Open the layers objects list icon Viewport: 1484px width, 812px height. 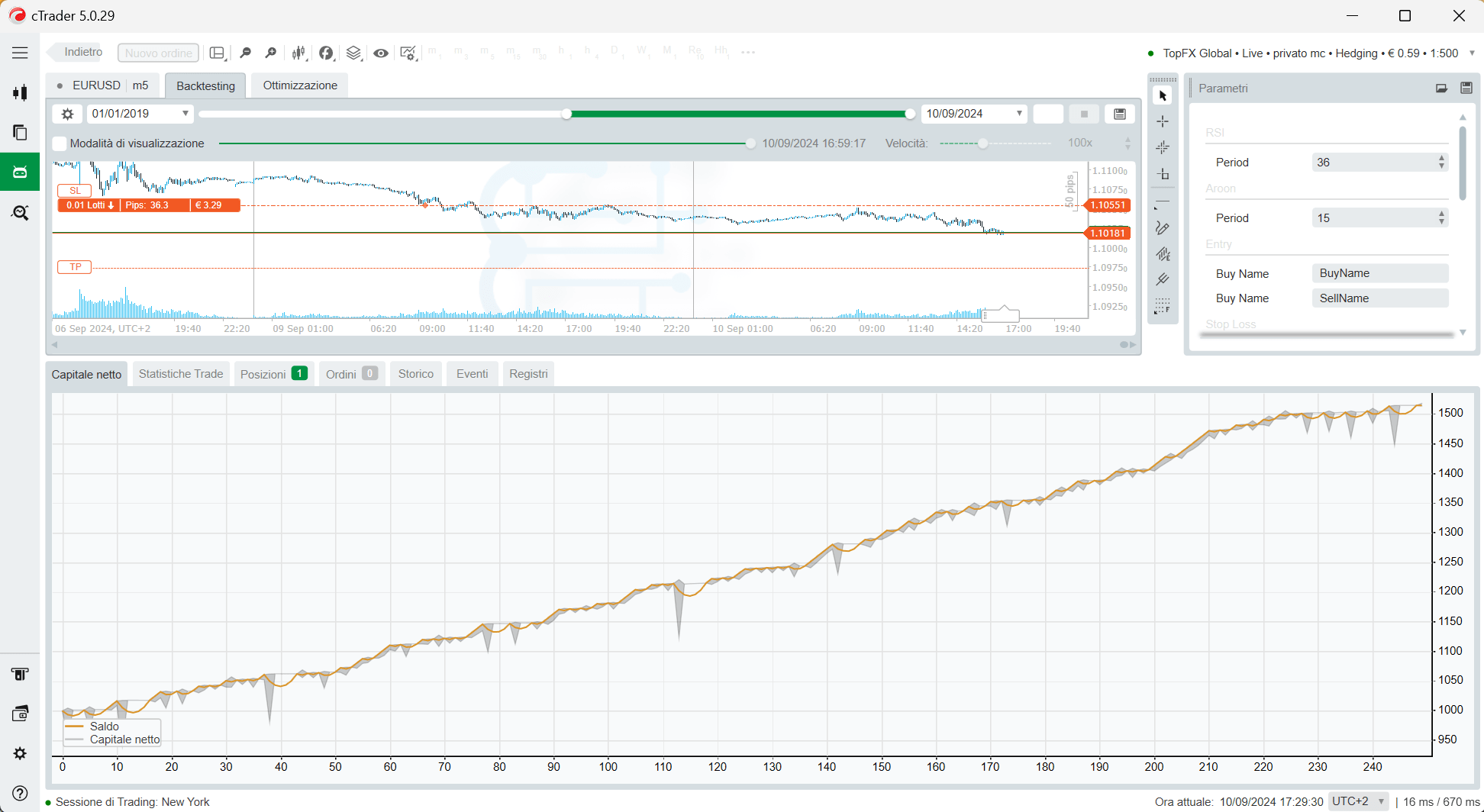click(x=353, y=53)
